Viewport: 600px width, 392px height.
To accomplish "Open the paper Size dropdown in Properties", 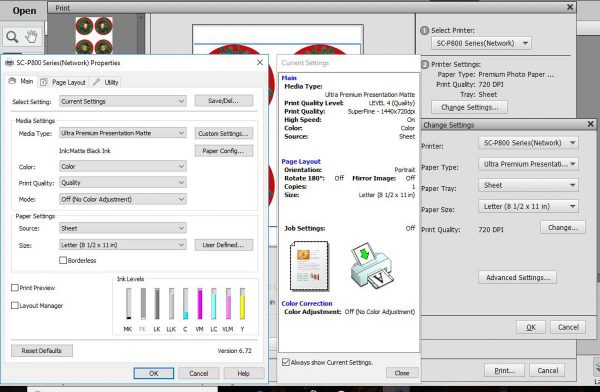I will click(123, 245).
